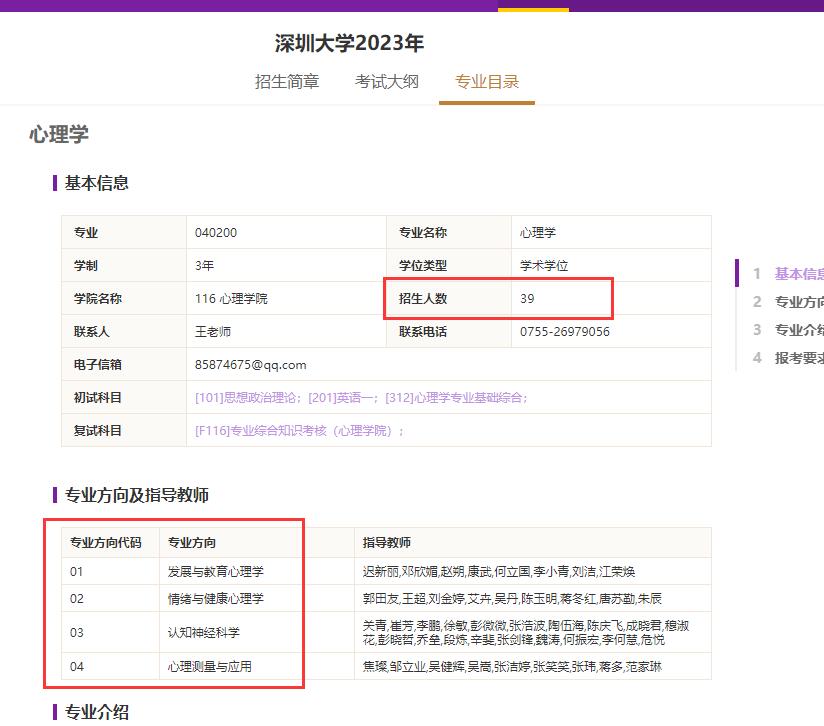Click the 心理学 page heading

(x=59, y=134)
